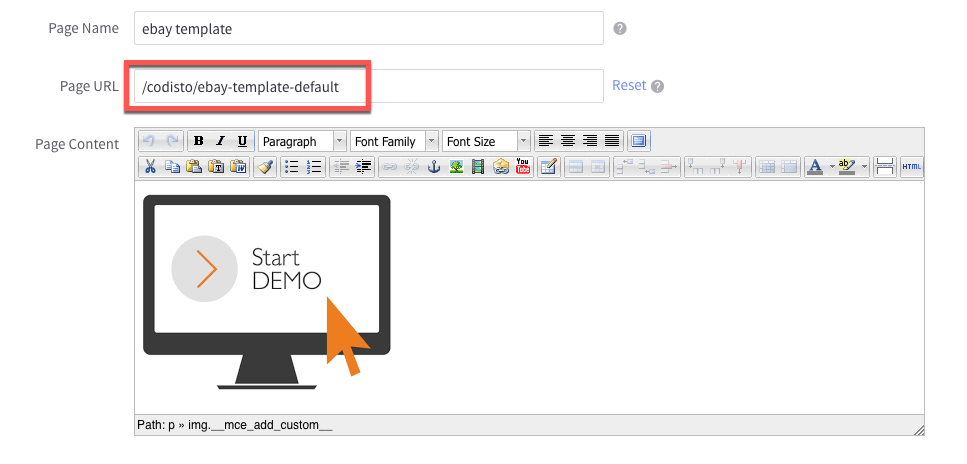
Task: Select the Start DEMO monitor image
Action: [266, 292]
